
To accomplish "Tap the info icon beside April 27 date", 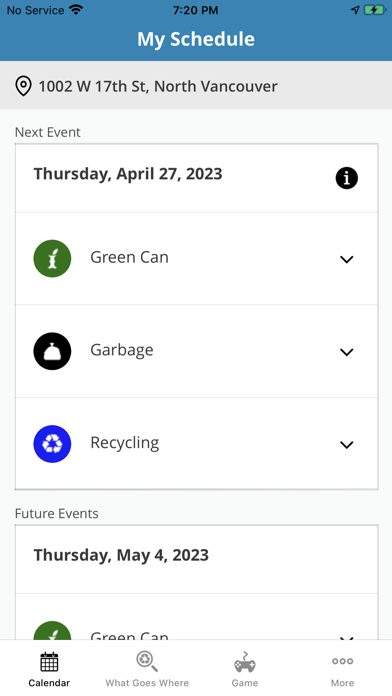I will (x=346, y=178).
